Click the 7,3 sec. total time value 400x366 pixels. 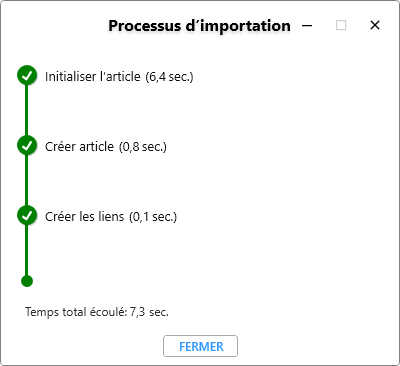[149, 312]
